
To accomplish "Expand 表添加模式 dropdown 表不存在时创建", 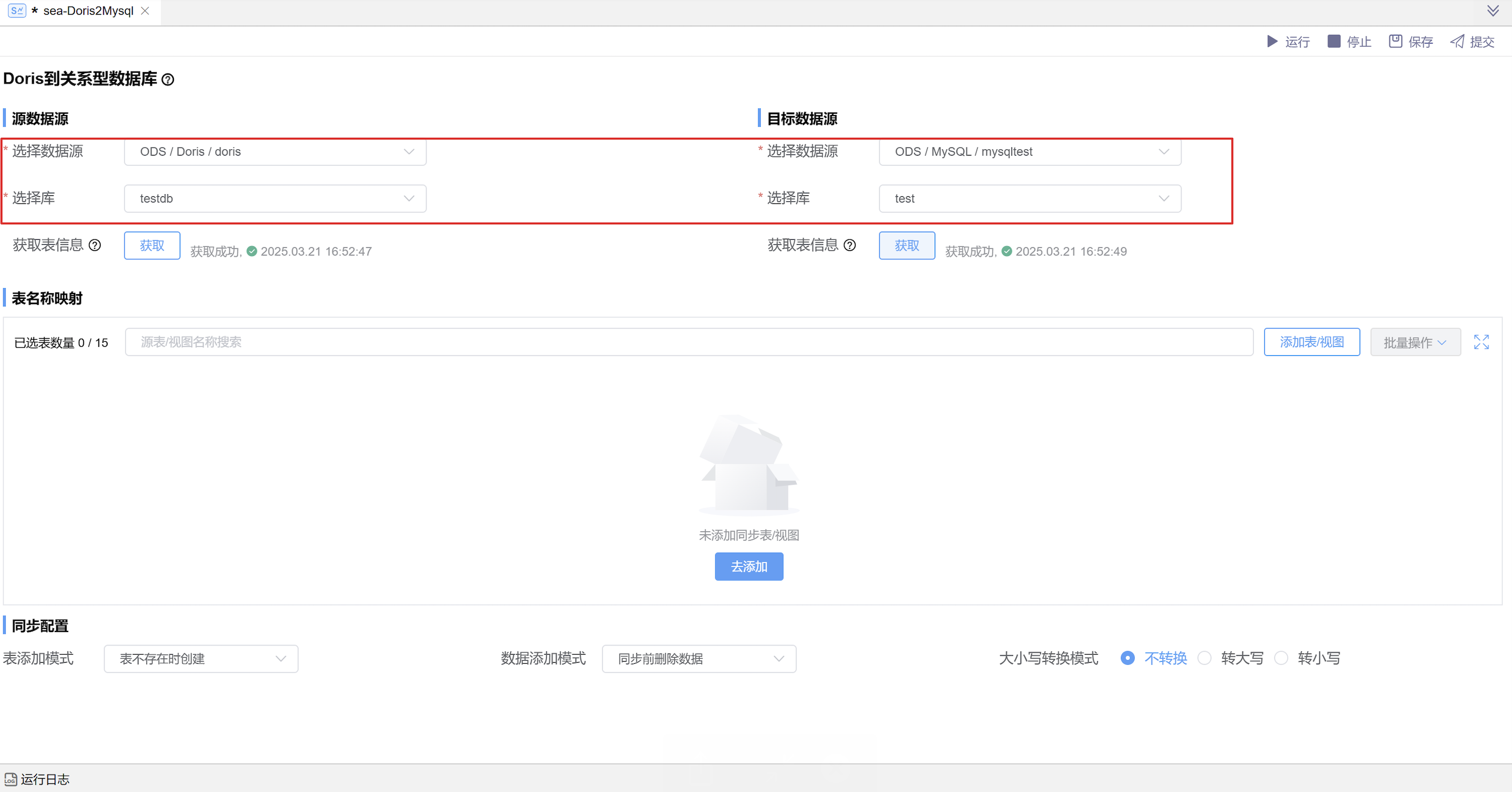I will pyautogui.click(x=201, y=659).
